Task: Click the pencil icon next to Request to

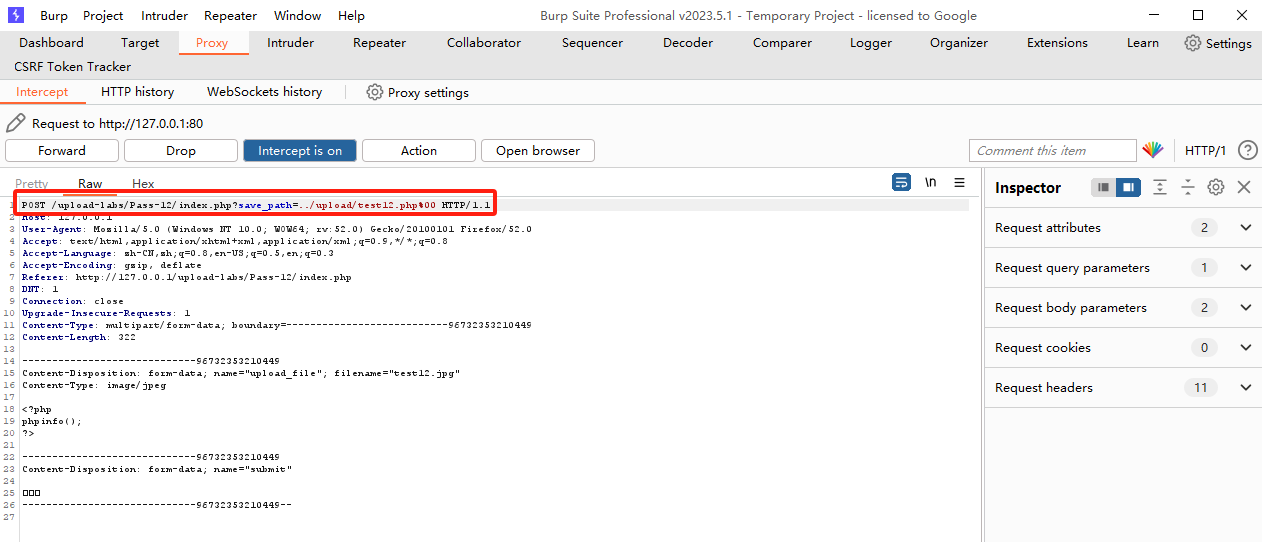Action: coord(15,123)
